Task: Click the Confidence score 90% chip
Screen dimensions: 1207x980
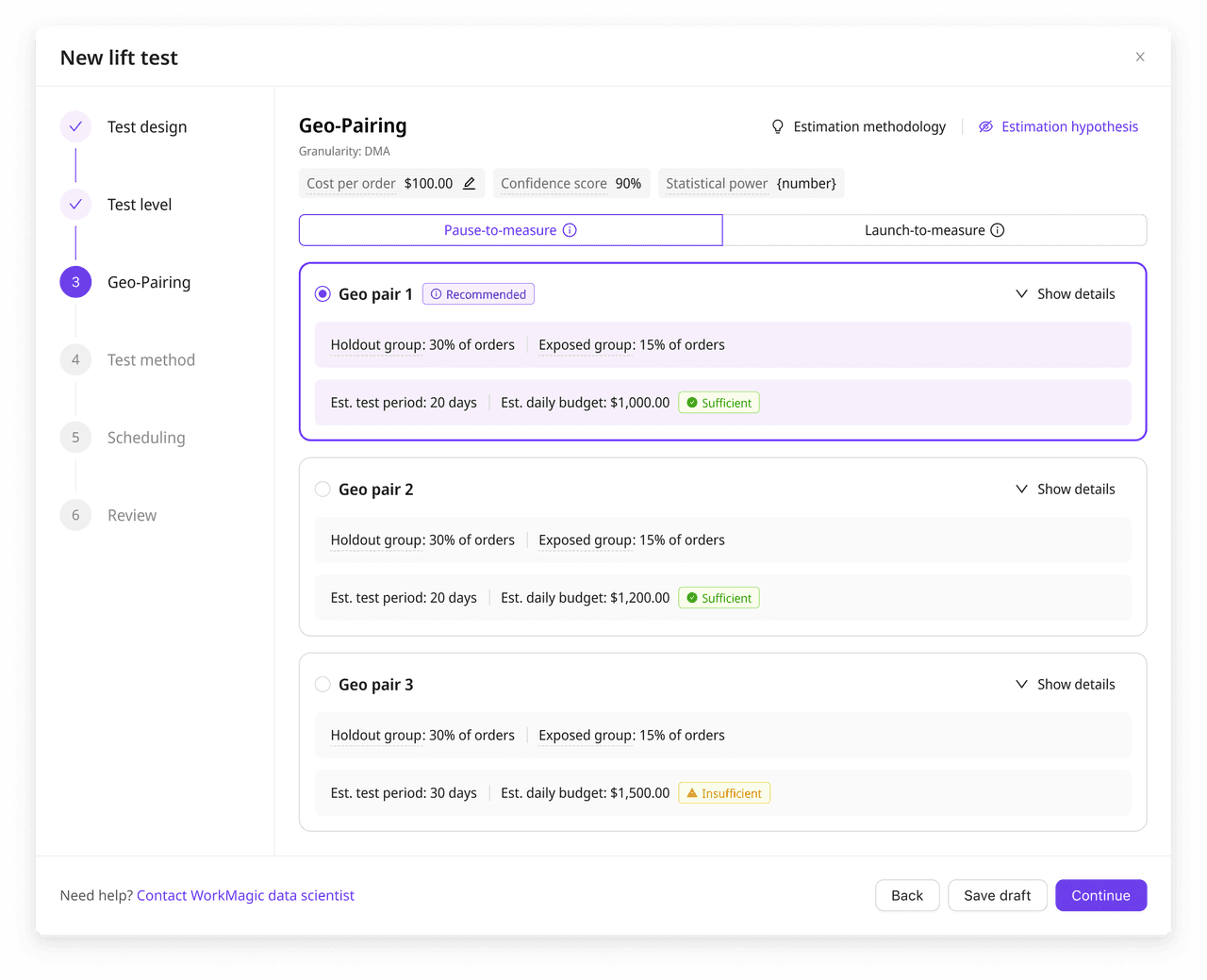Action: pyautogui.click(x=570, y=183)
